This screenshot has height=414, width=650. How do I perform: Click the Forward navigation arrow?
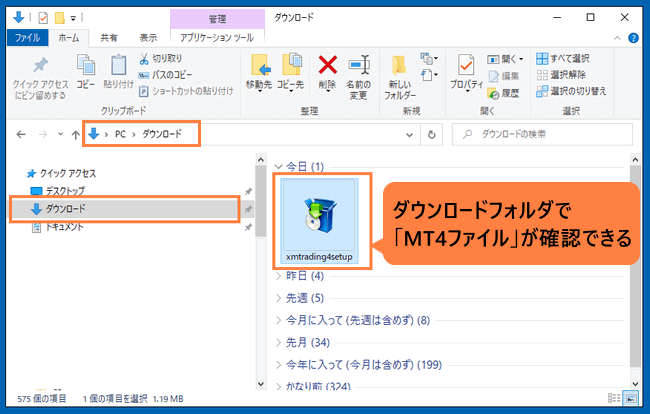click(43, 134)
